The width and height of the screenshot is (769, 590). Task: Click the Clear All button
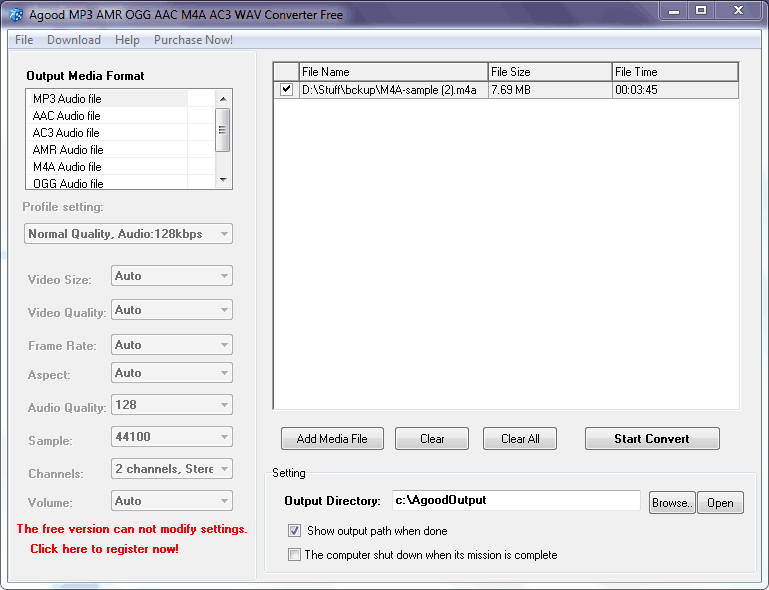pos(520,438)
